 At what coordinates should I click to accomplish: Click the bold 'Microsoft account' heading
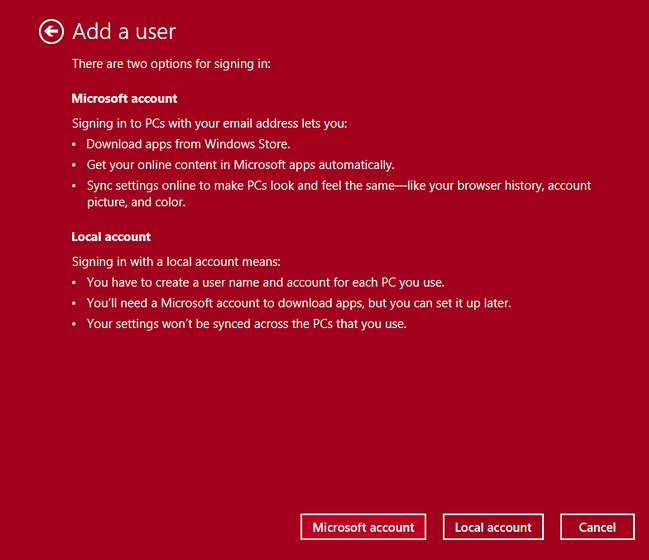click(124, 99)
